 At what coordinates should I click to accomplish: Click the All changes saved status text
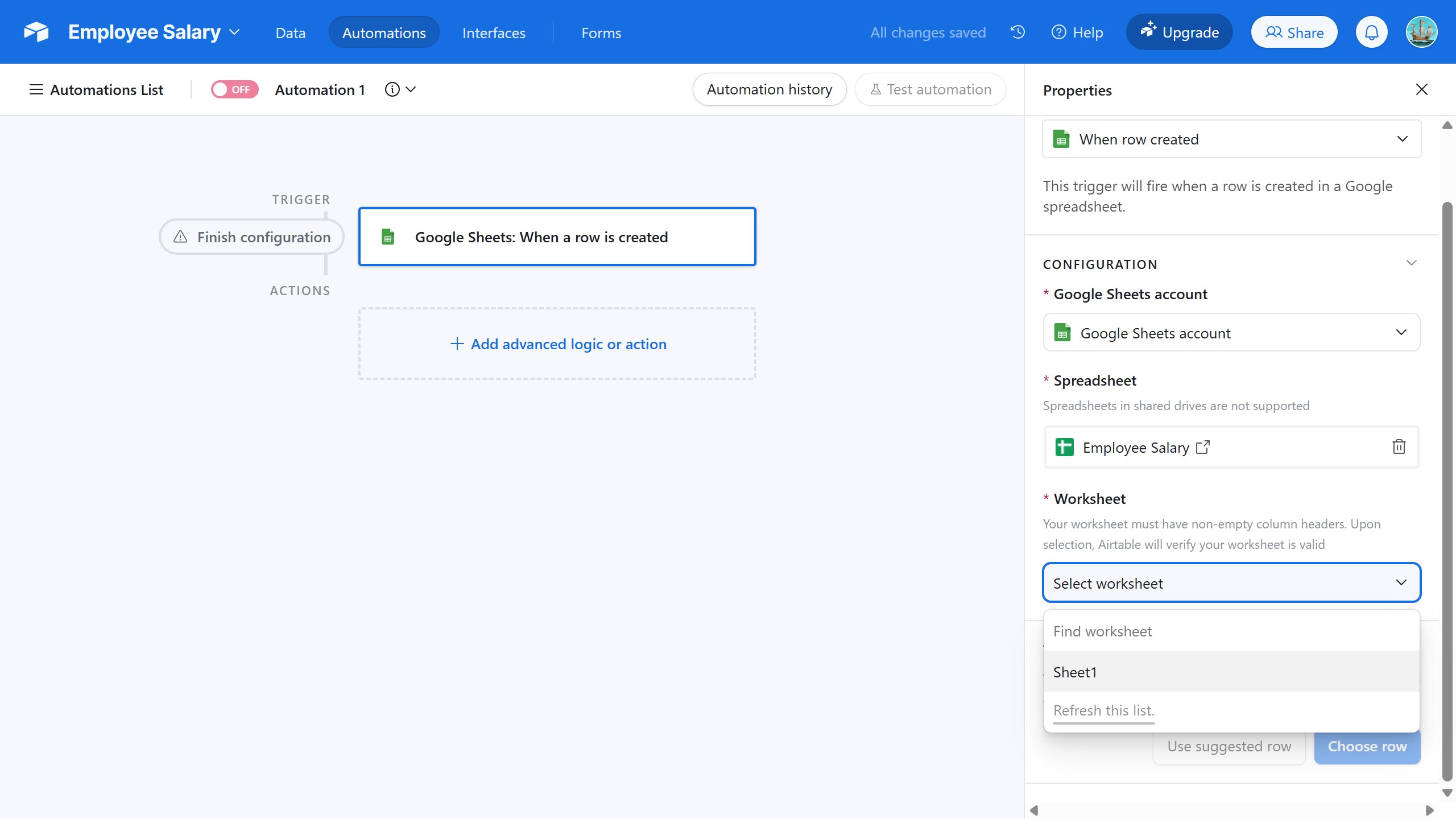point(928,32)
